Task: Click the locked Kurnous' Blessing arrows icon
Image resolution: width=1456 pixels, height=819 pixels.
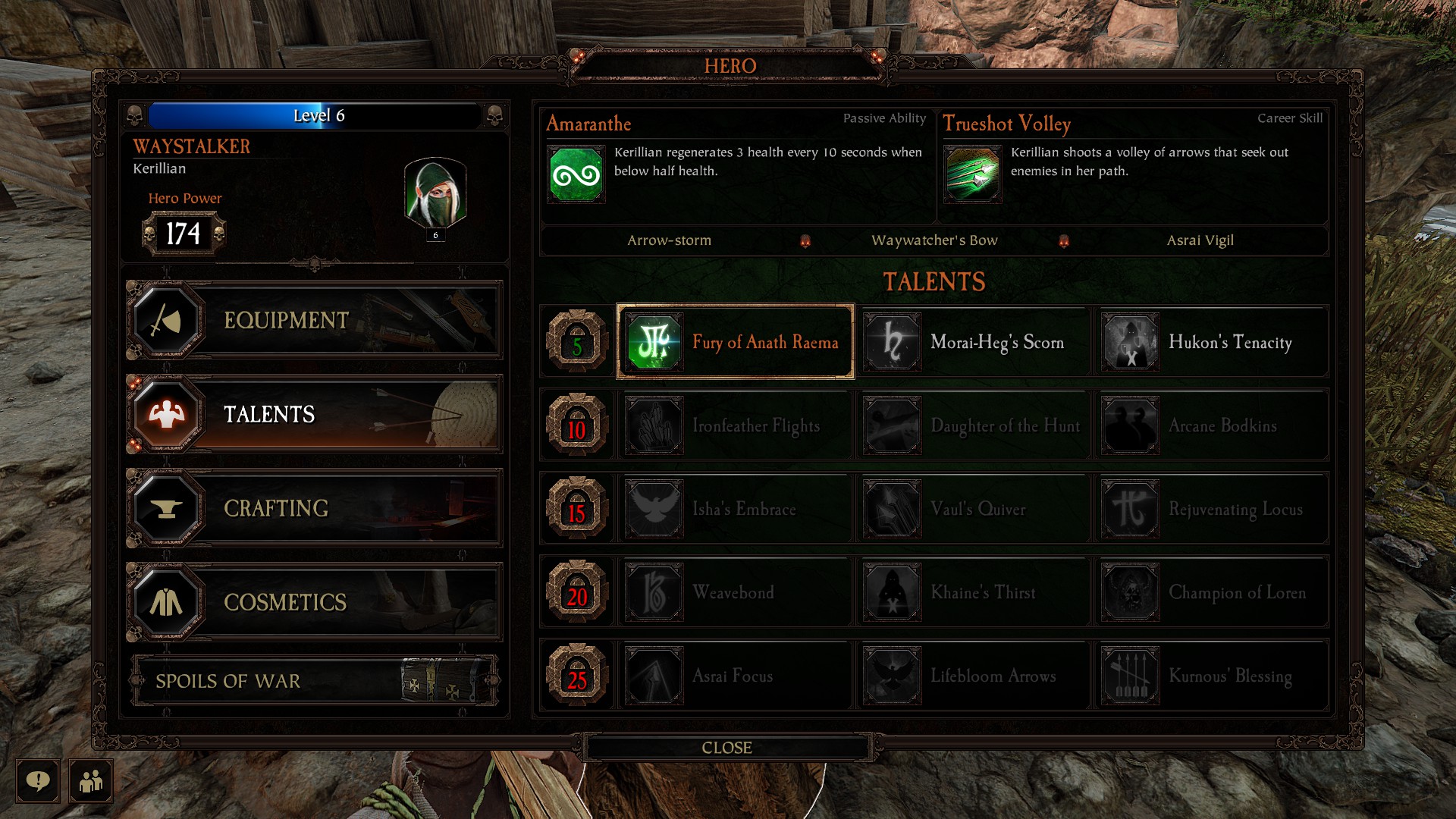Action: pos(1131,676)
